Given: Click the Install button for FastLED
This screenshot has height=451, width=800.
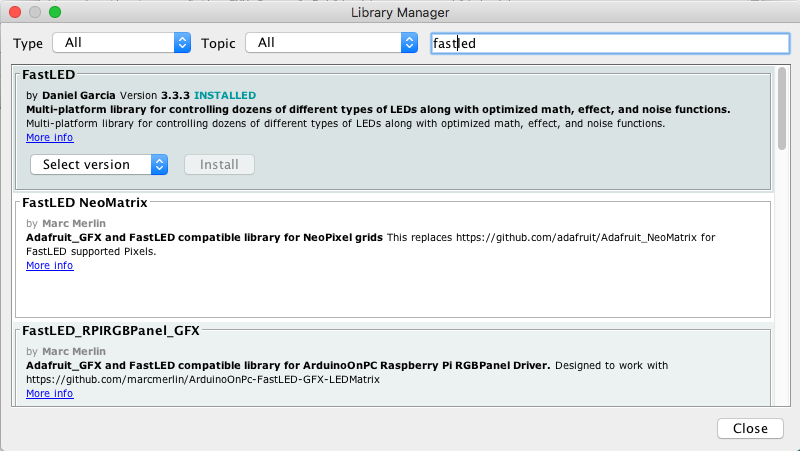Looking at the screenshot, I should click(219, 165).
